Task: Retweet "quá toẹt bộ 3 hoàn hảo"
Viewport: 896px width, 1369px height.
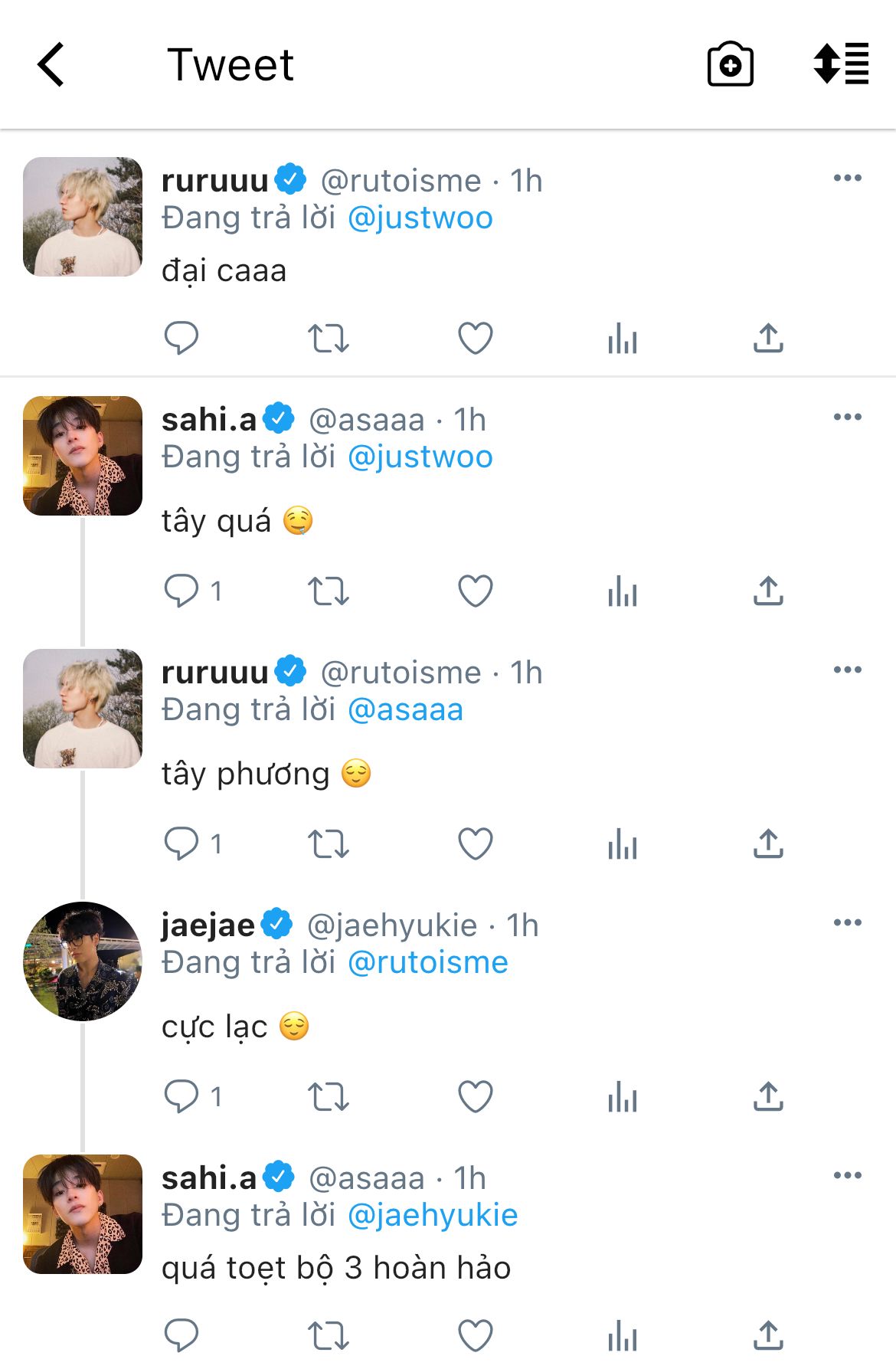Action: (x=328, y=1336)
